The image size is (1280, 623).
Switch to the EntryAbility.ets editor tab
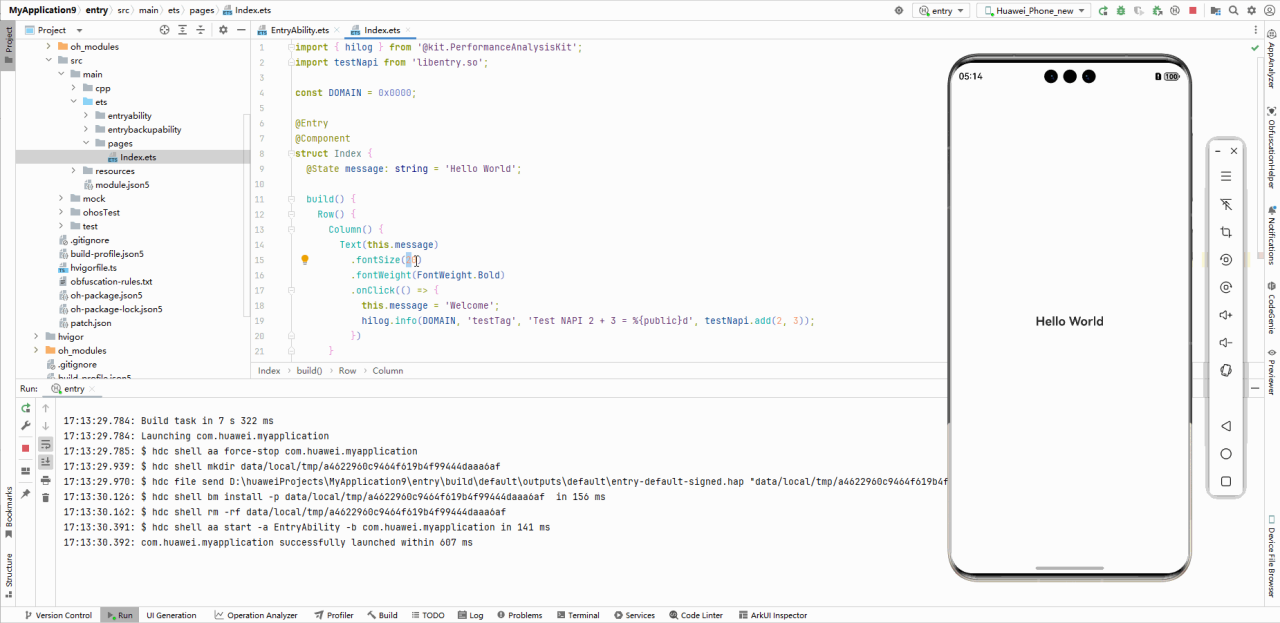point(299,30)
